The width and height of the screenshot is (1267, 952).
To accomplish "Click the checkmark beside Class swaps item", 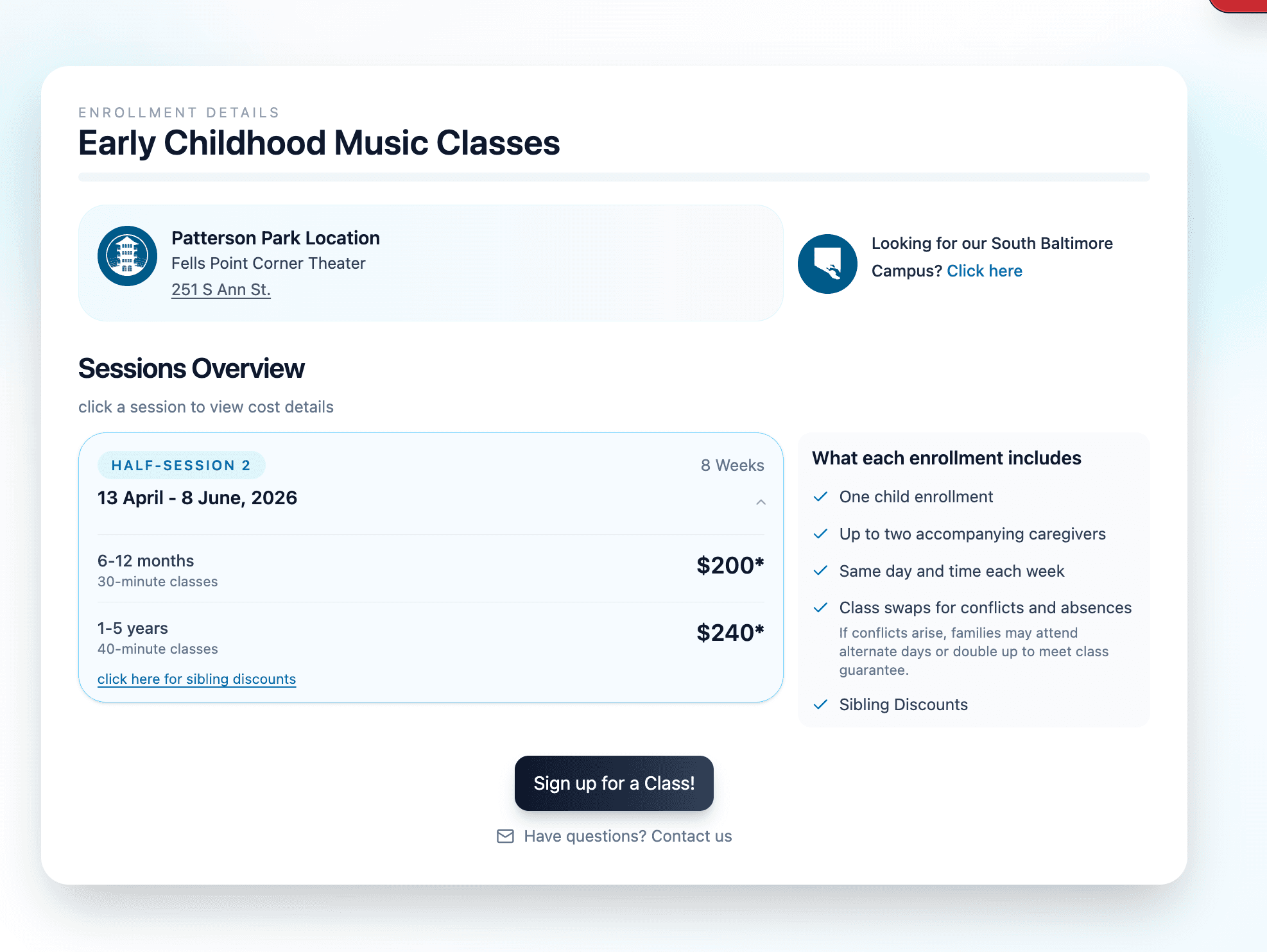I will (x=821, y=607).
